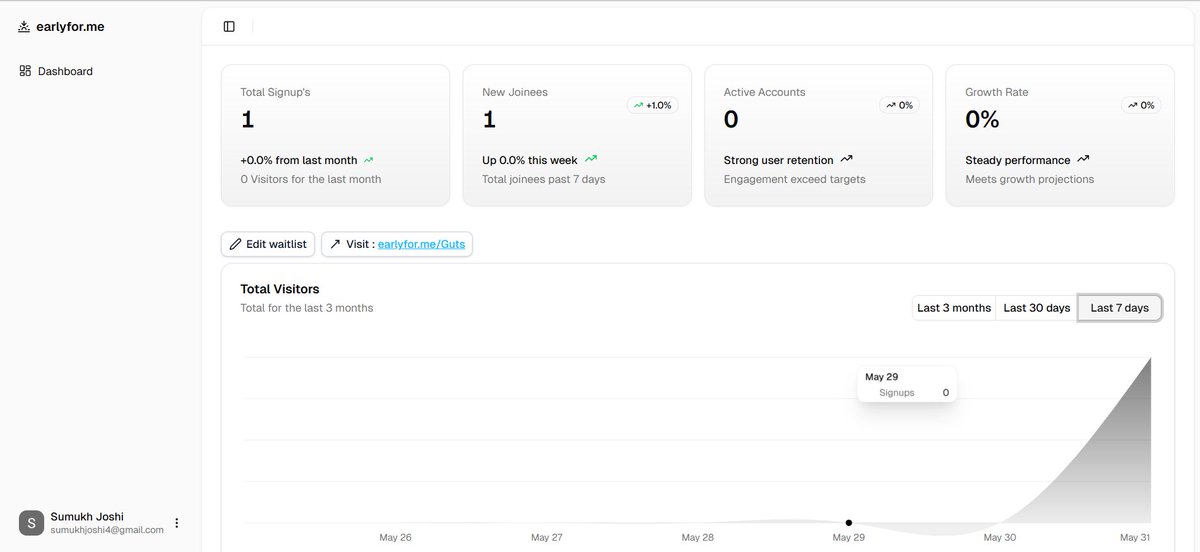Click the Sumukh Joshi avatar
1200x552 pixels.
(31, 523)
